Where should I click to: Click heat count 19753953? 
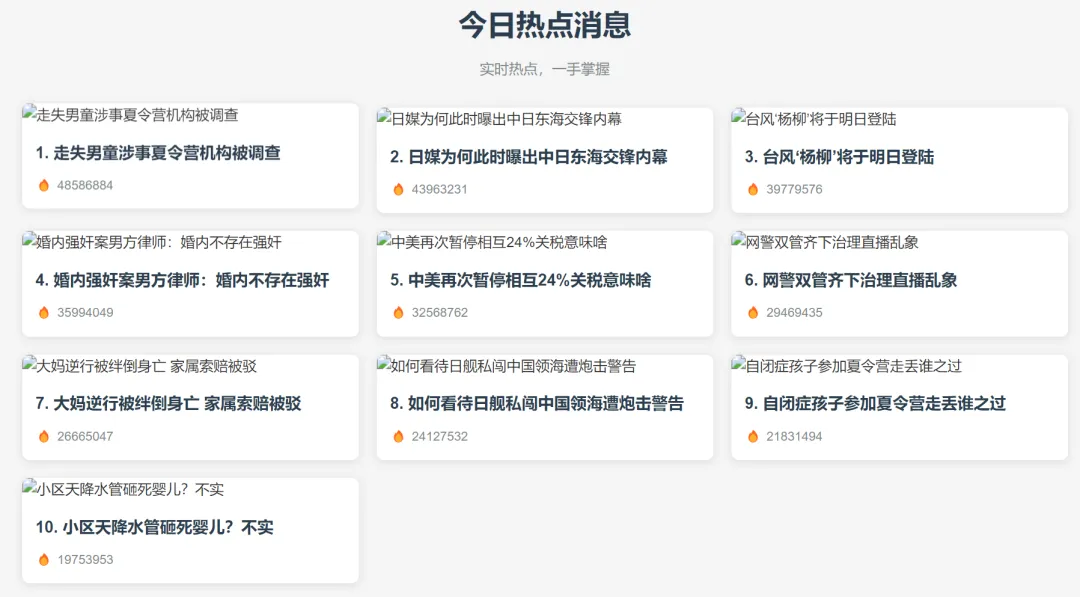(x=85, y=560)
